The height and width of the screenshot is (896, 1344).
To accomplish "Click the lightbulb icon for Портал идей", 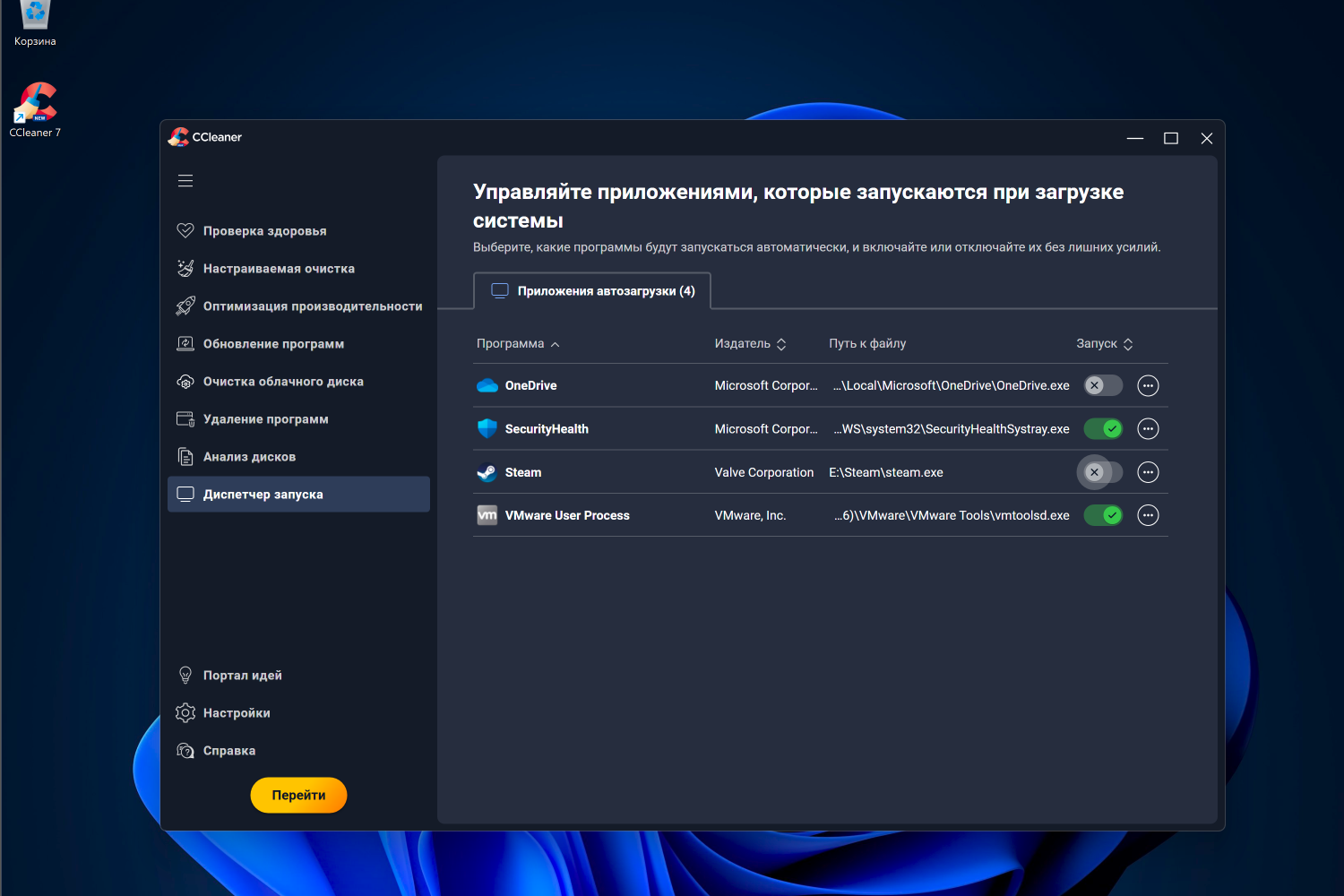I will 185,675.
